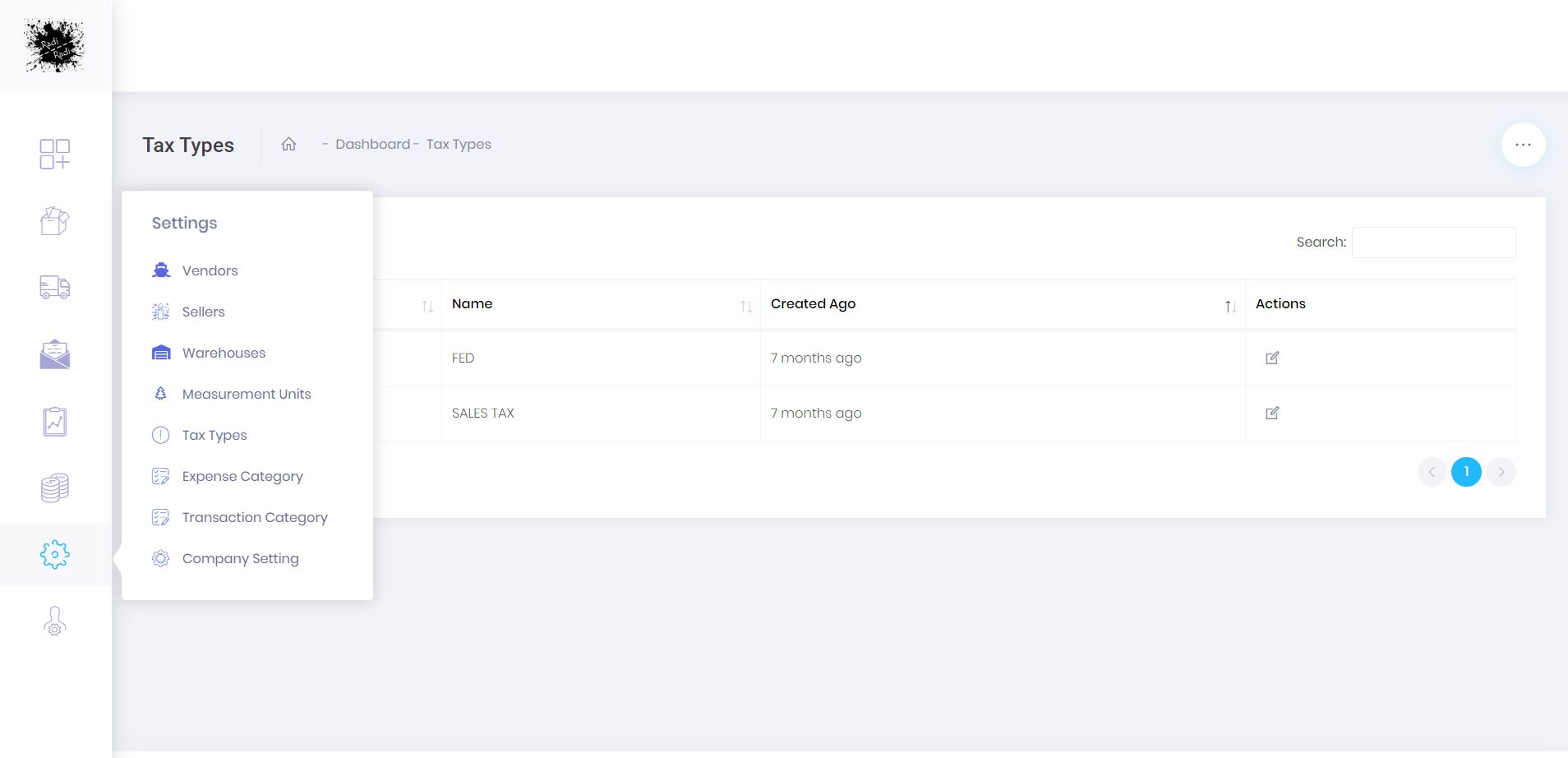Select the settings gear sidebar icon

[55, 554]
